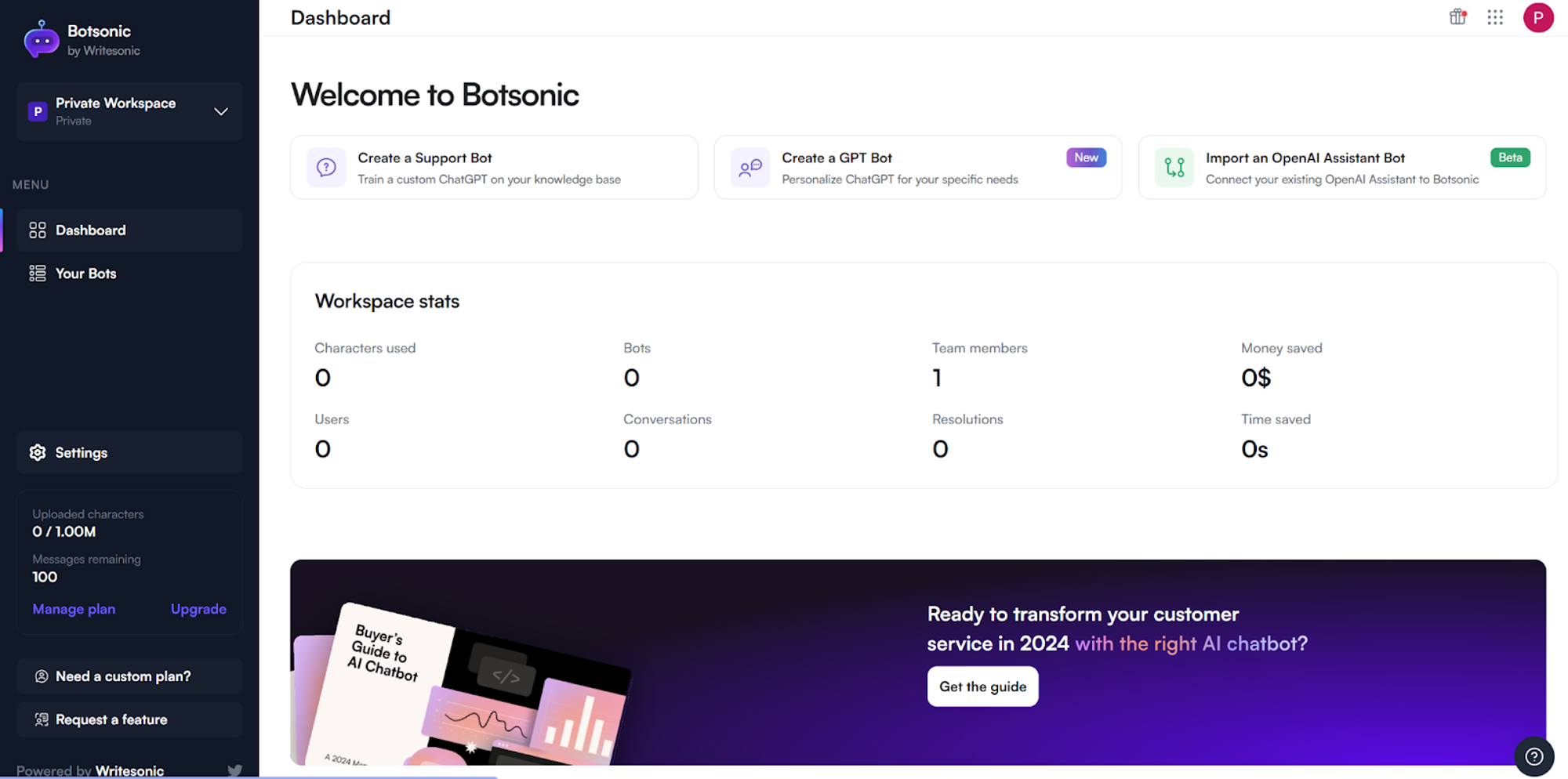1568x779 pixels.
Task: Select the Your Bots list icon
Action: (36, 273)
